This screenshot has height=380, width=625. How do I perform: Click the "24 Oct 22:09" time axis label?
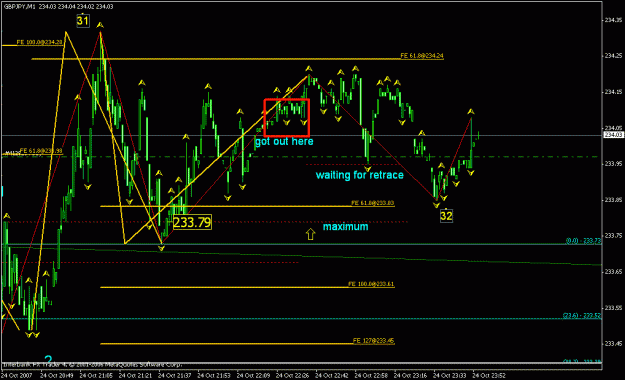tap(254, 376)
